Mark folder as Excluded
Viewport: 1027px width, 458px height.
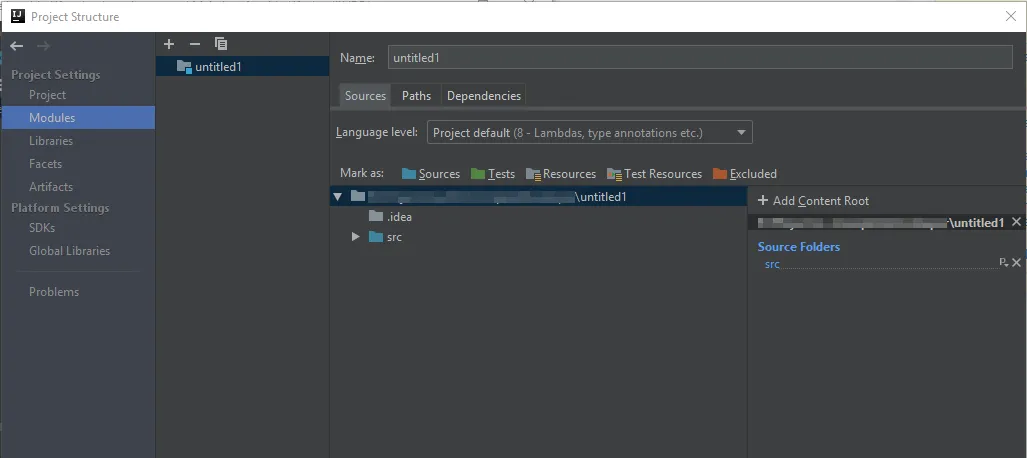745,174
